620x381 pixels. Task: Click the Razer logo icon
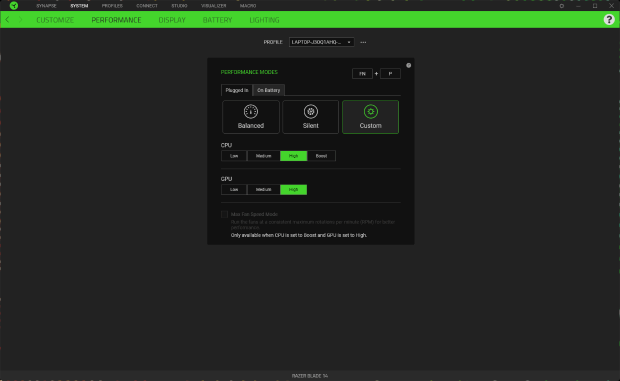coord(14,6)
